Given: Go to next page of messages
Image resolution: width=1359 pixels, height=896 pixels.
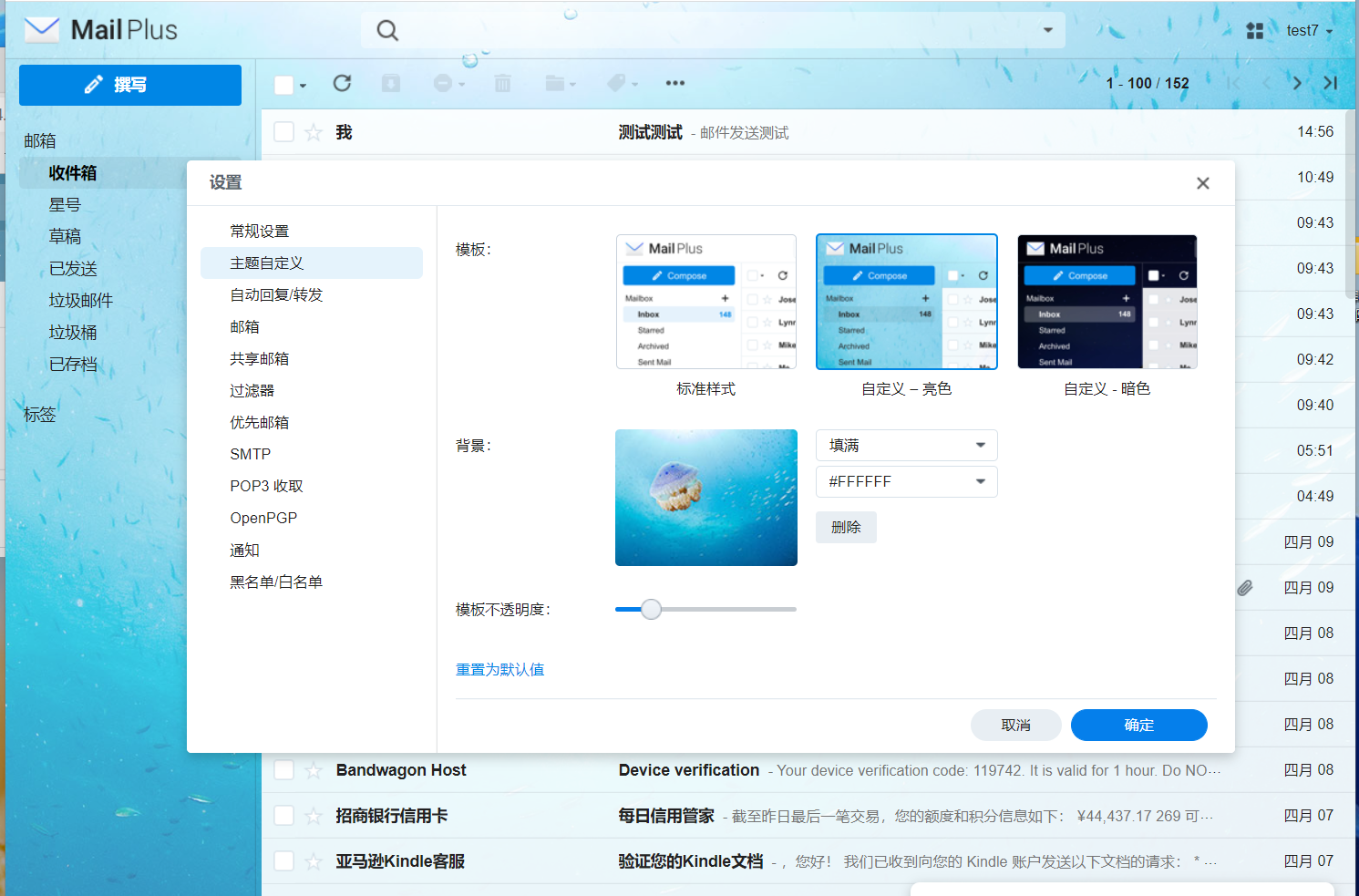Looking at the screenshot, I should [1297, 83].
